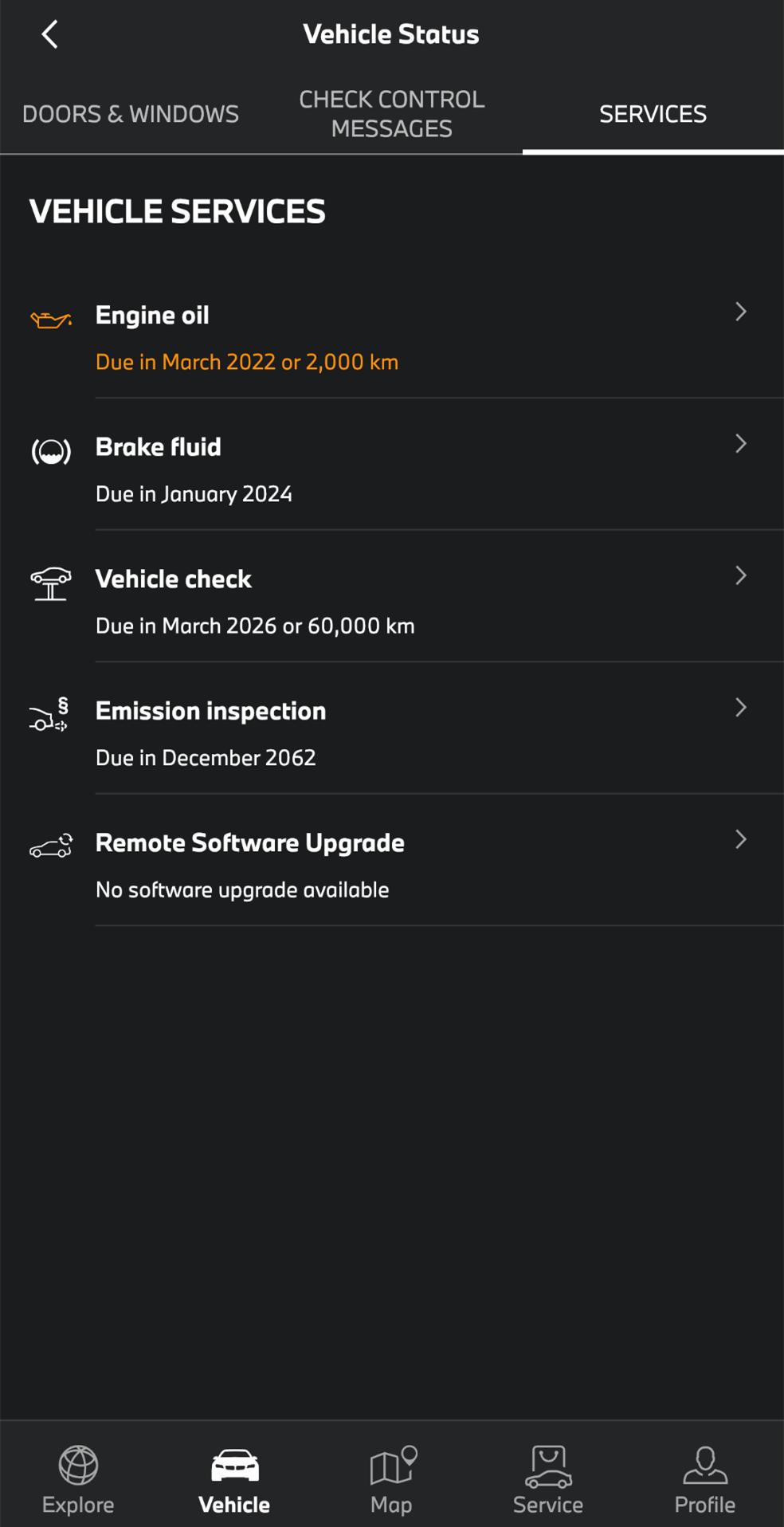Expand Engine oil details chevron
Viewport: 784px width, 1527px height.
[x=741, y=312]
